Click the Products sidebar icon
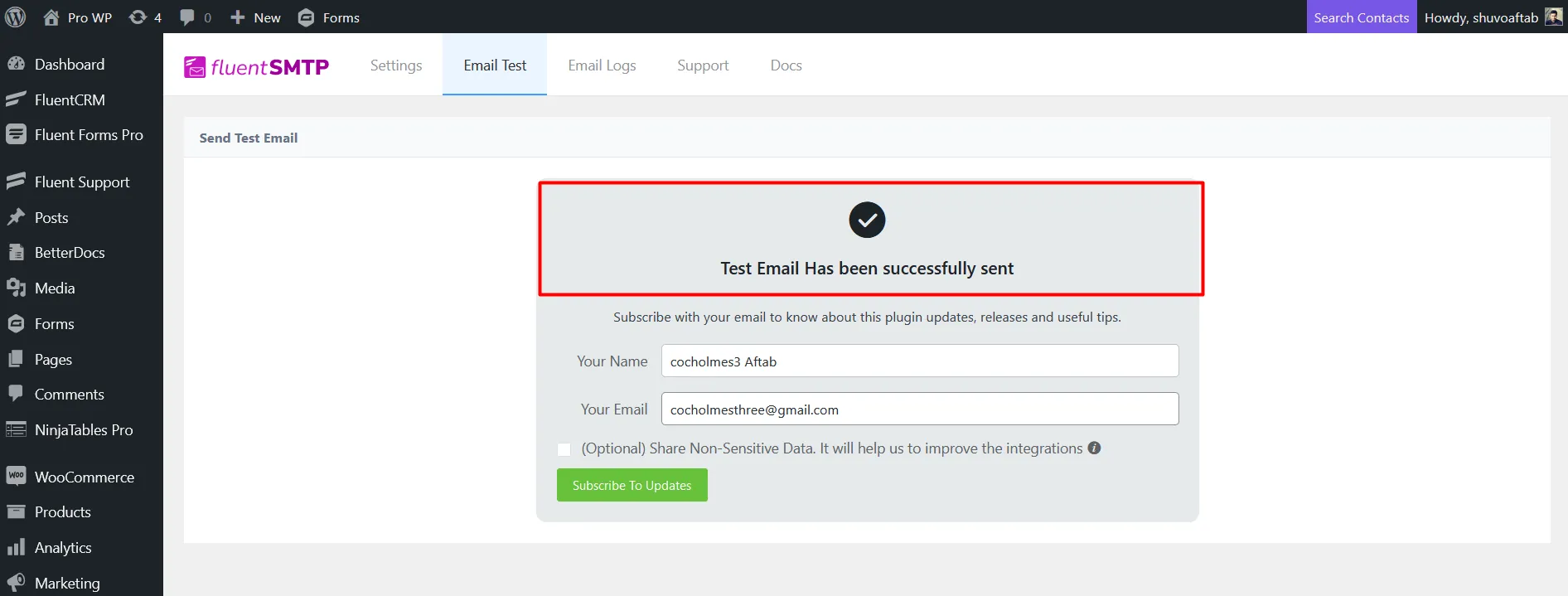1568x596 pixels. pos(16,511)
